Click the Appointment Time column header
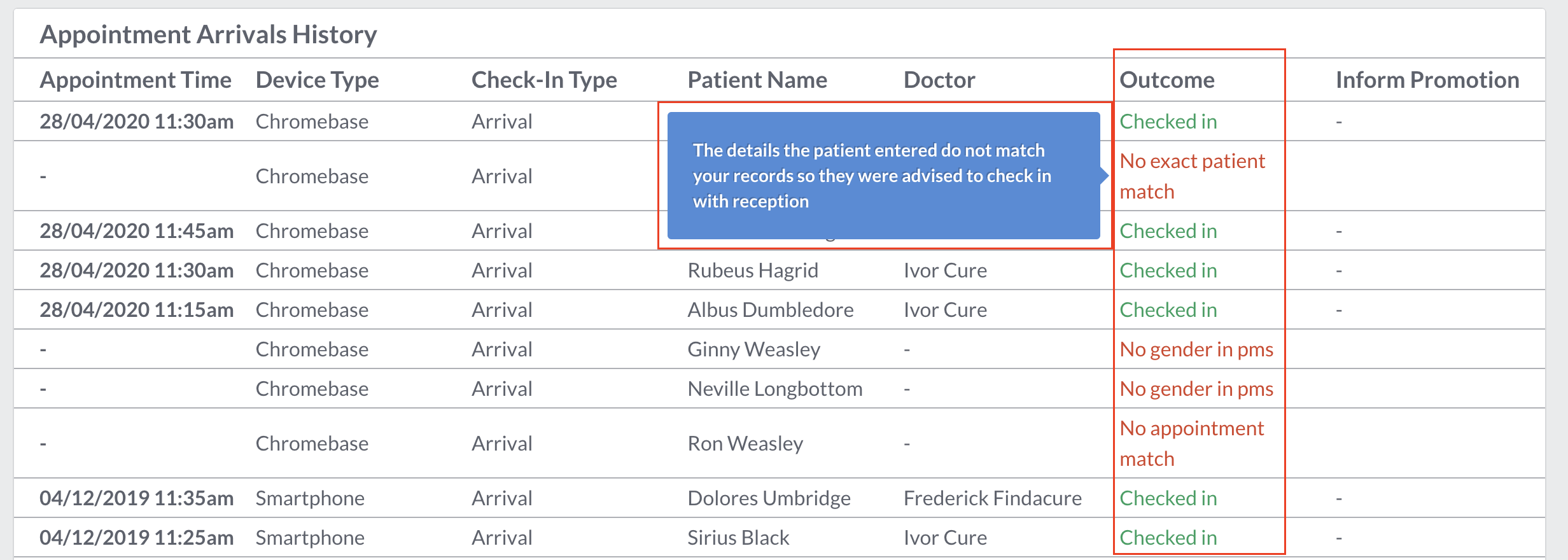Screen dimensions: 1568x560 pyautogui.click(x=135, y=80)
